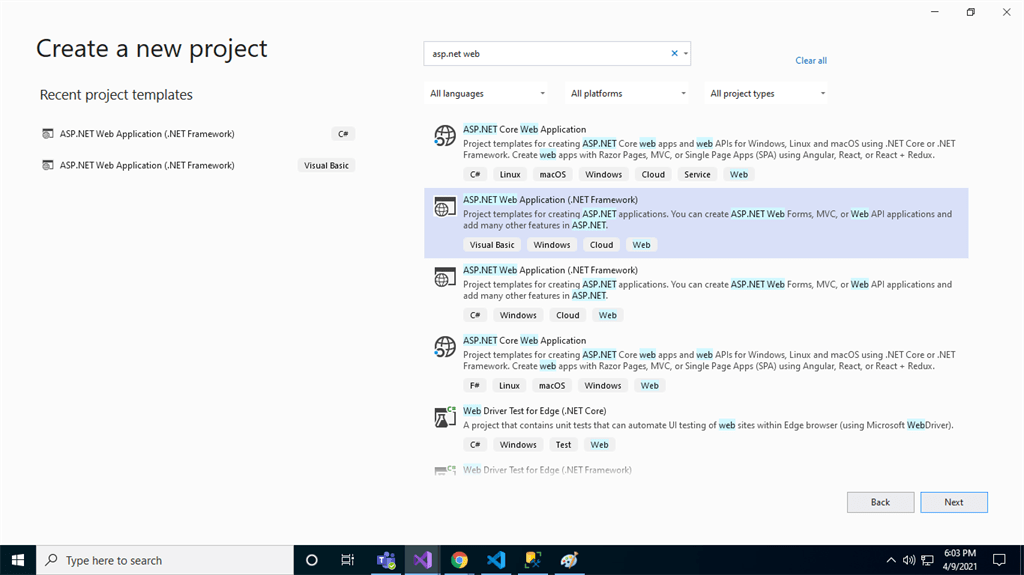This screenshot has width=1024, height=575.
Task: Click the network icon in the system tray
Action: (x=927, y=560)
